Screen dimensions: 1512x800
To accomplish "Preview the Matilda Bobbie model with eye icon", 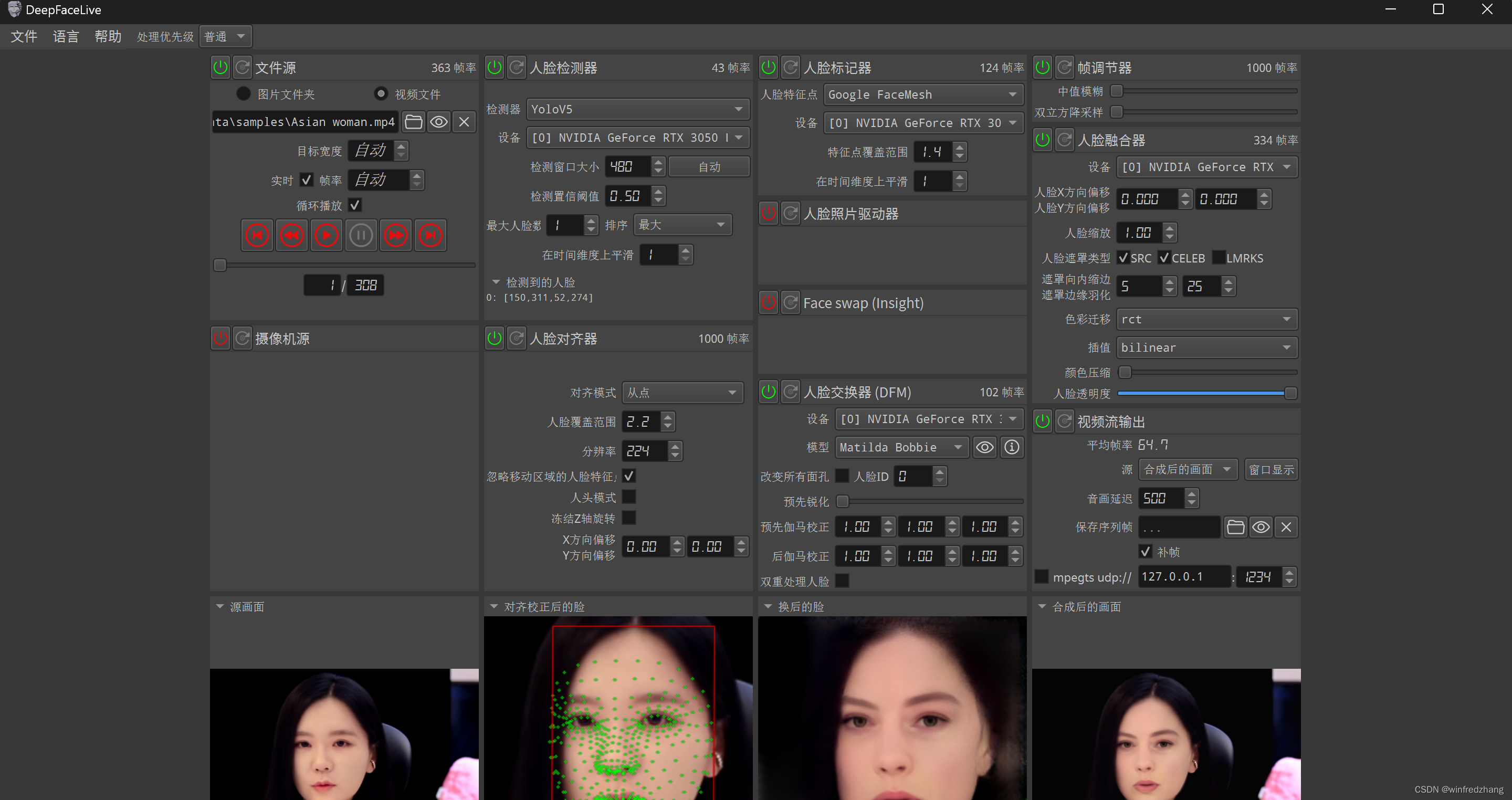I will click(x=984, y=447).
